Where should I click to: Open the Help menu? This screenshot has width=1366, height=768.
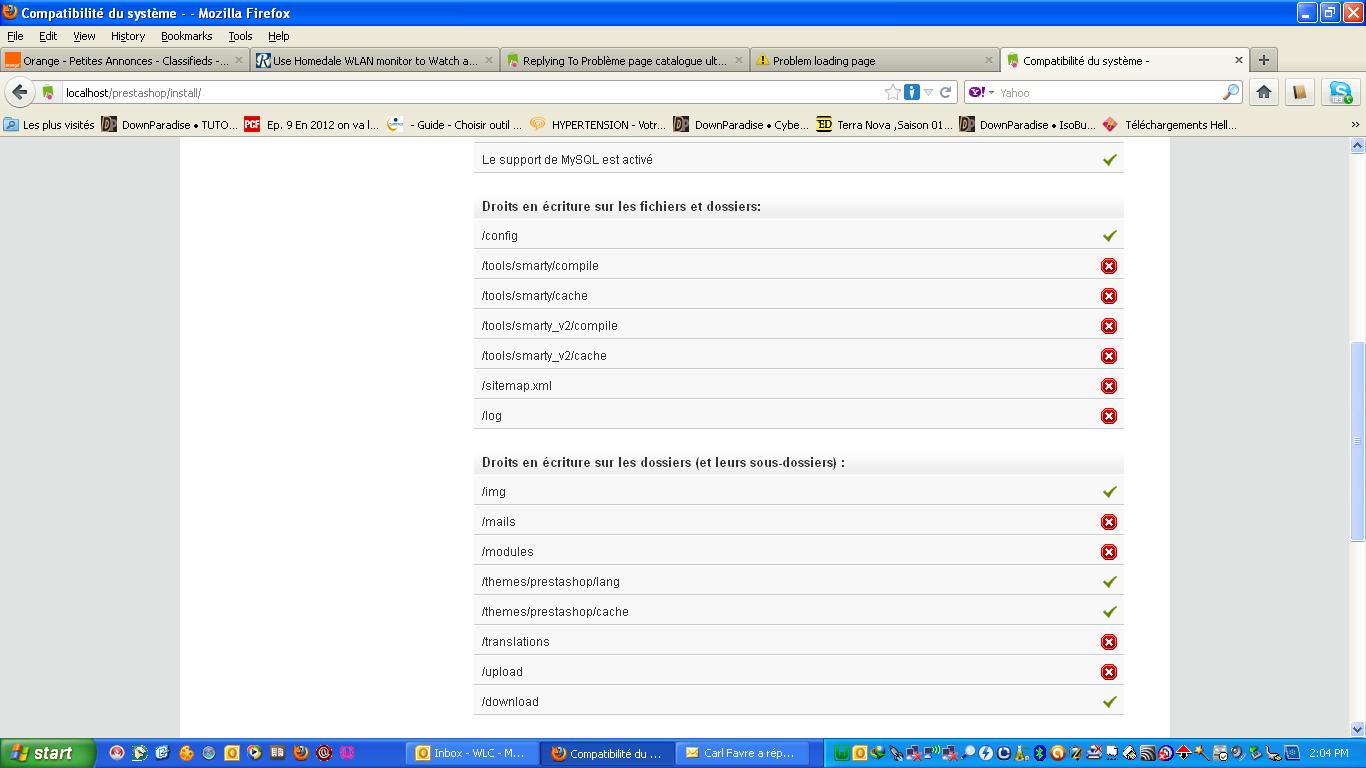279,36
